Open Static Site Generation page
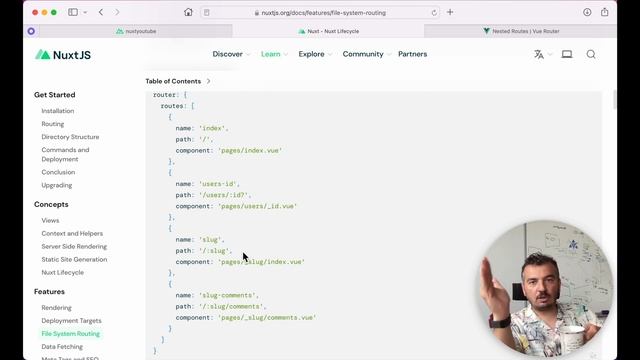640x360 pixels. (x=74, y=260)
